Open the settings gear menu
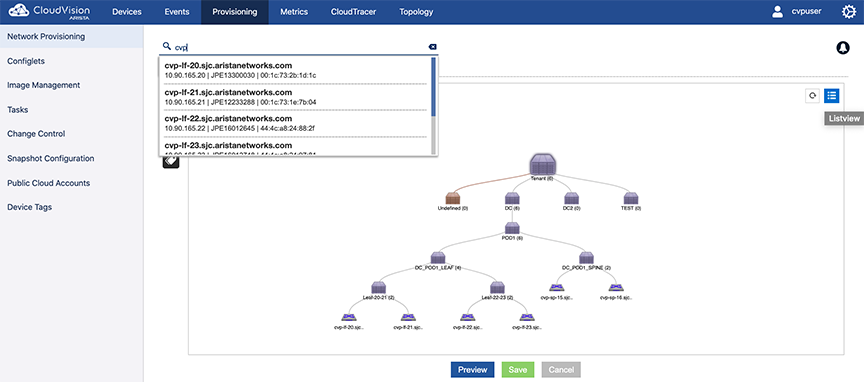Image resolution: width=864 pixels, height=382 pixels. pyautogui.click(x=849, y=12)
